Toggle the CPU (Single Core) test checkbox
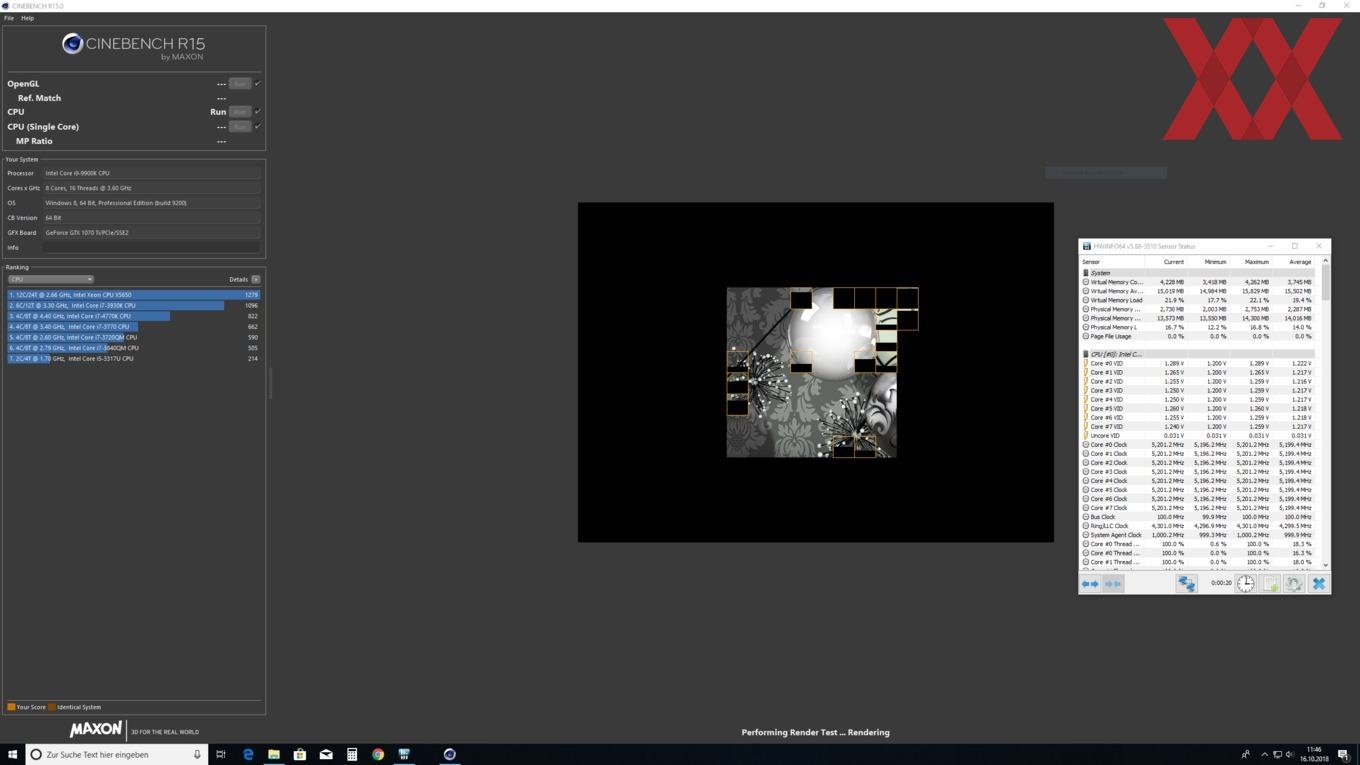 pos(258,127)
